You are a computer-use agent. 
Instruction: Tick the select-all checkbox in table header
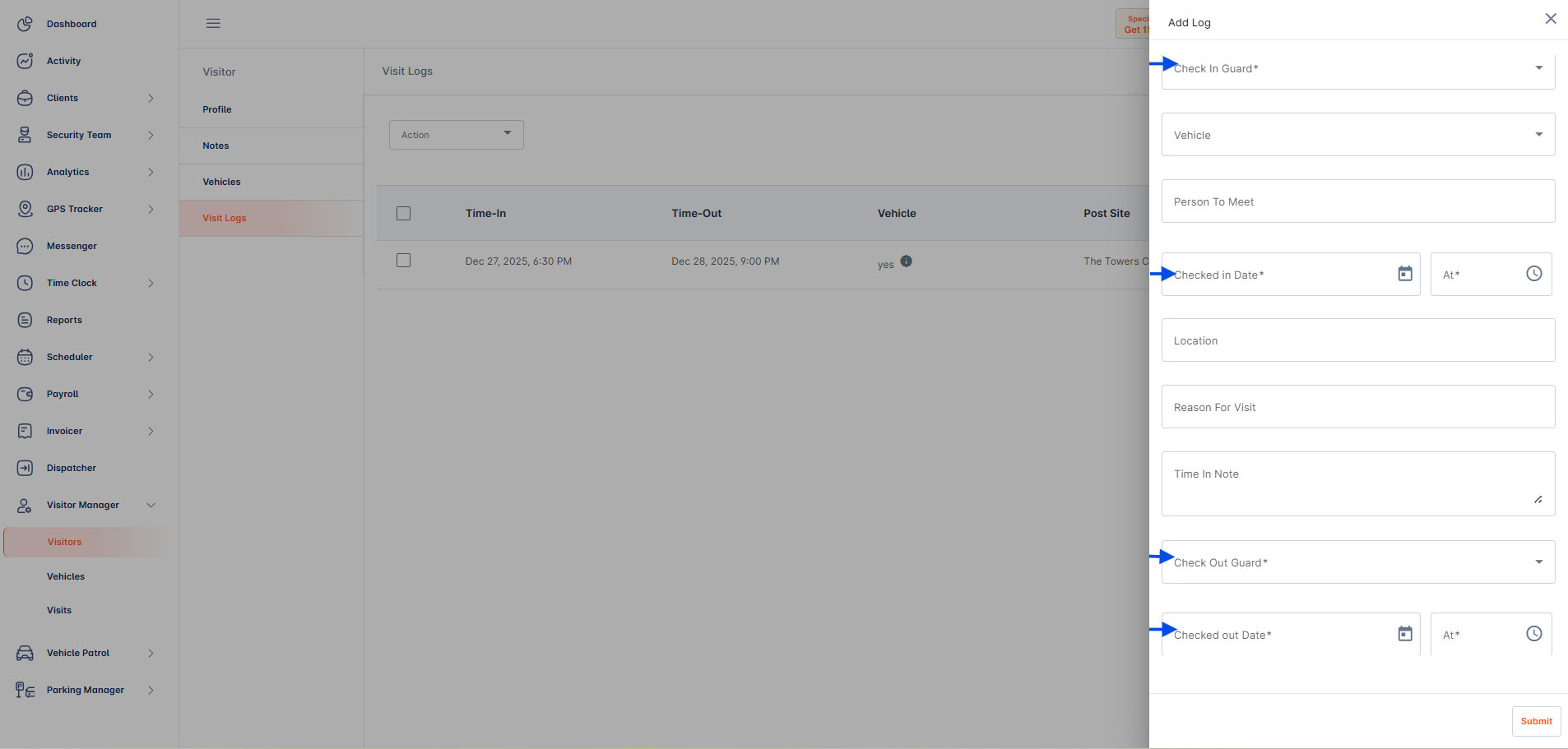click(403, 213)
